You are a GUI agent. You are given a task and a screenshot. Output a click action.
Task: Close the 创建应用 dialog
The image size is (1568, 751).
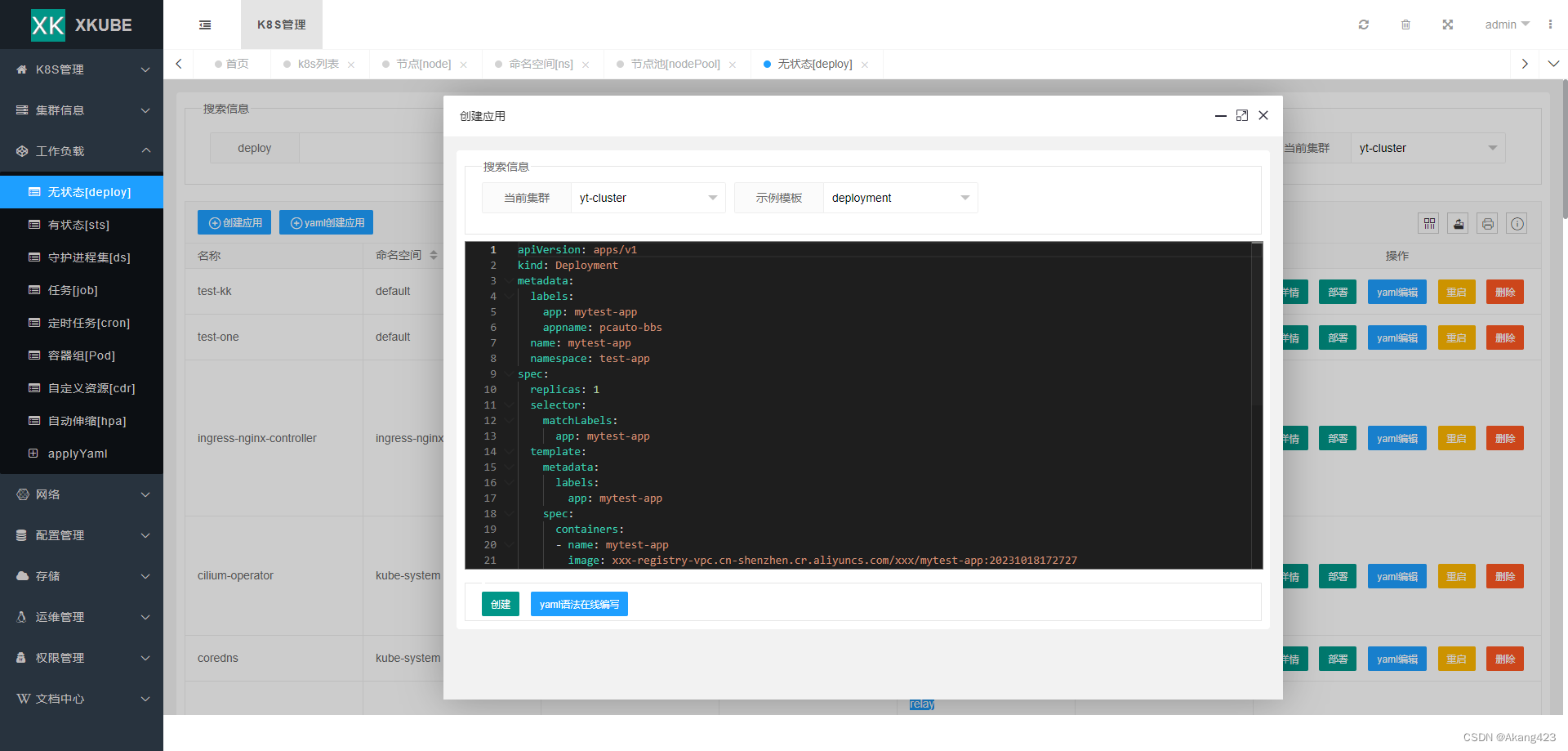[x=1263, y=115]
